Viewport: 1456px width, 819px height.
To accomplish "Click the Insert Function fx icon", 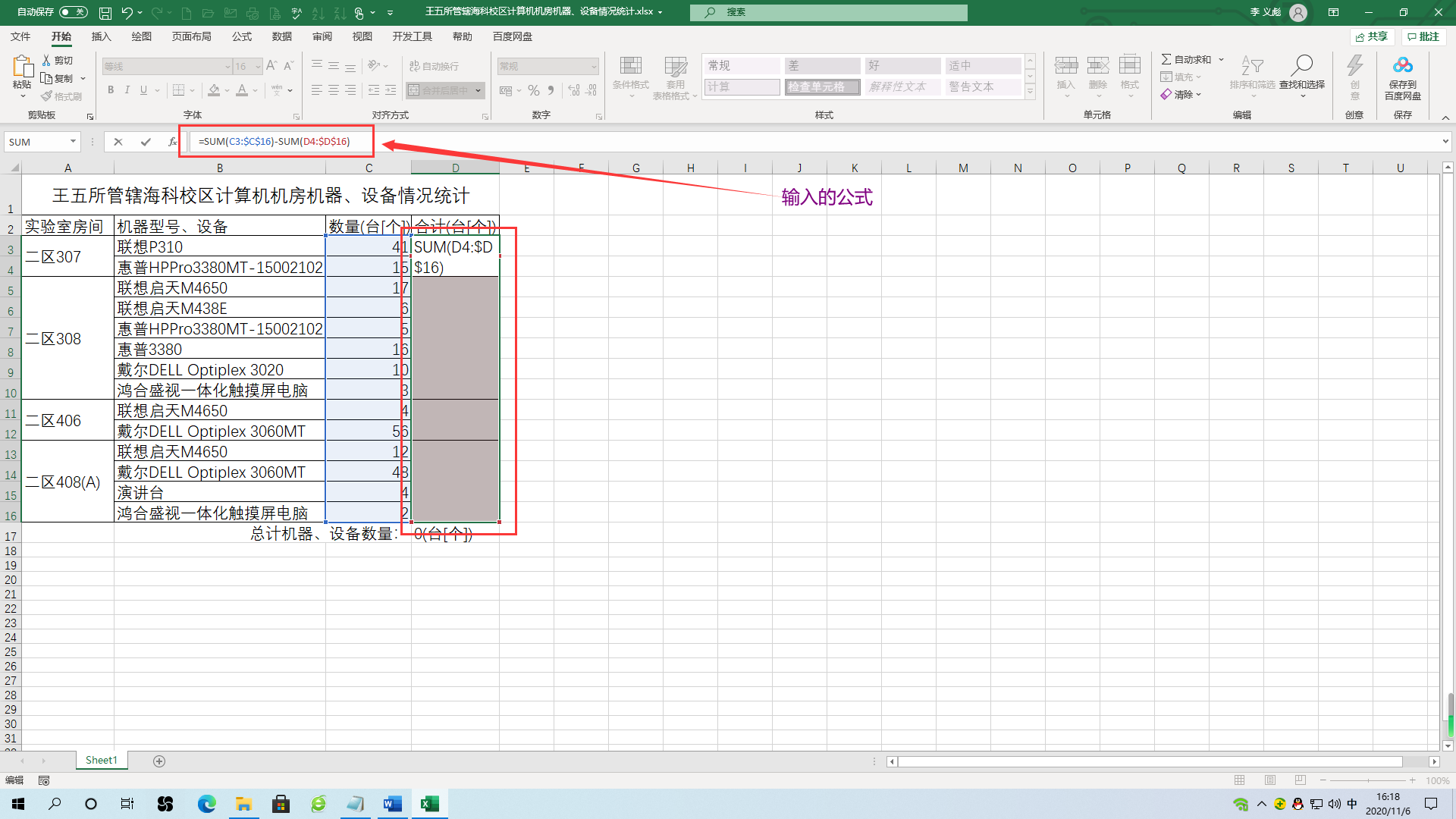I will tap(172, 142).
